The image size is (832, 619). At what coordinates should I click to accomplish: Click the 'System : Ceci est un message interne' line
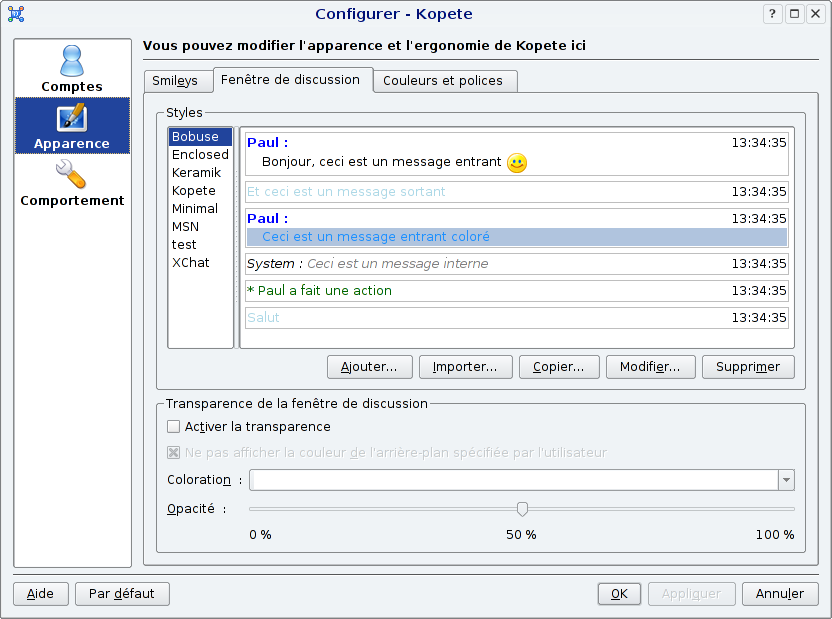click(x=367, y=264)
